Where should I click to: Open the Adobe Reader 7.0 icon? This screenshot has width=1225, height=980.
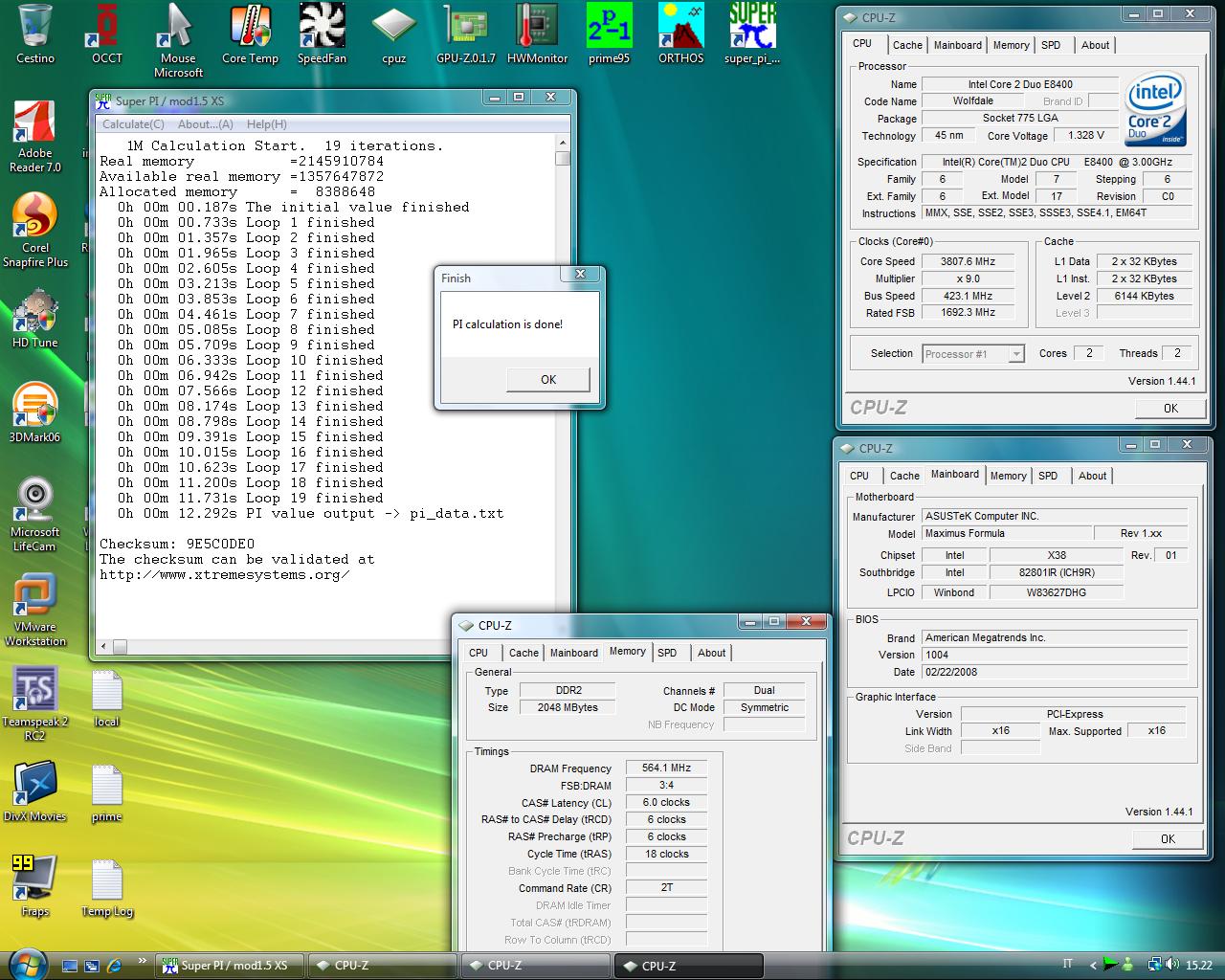pyautogui.click(x=35, y=137)
